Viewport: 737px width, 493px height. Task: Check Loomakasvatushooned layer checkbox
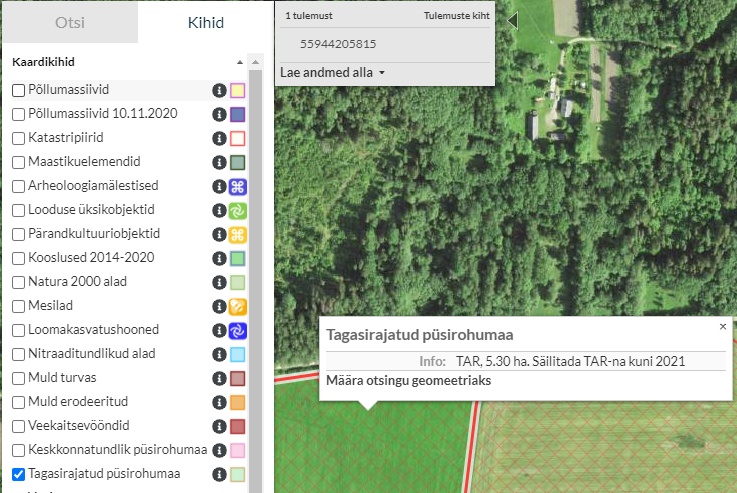click(18, 330)
